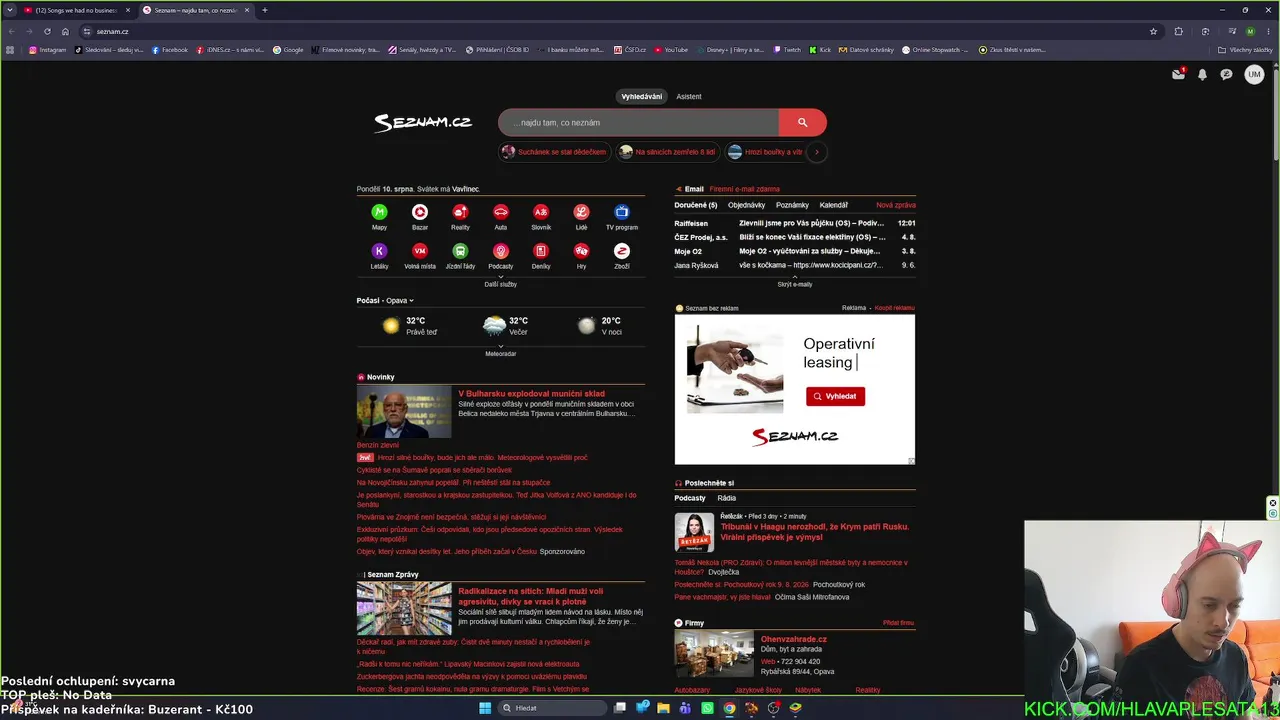This screenshot has width=1280, height=720.
Task: Reload the page with the browser refresh icon
Action: click(x=47, y=31)
